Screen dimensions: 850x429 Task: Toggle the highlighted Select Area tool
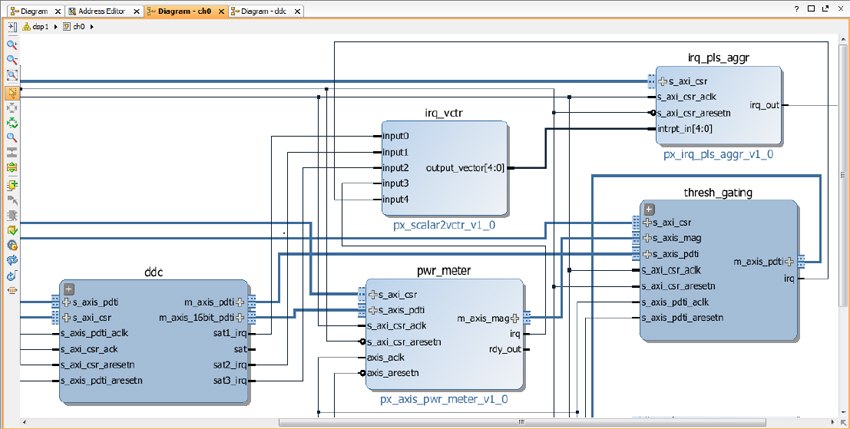pyautogui.click(x=12, y=93)
